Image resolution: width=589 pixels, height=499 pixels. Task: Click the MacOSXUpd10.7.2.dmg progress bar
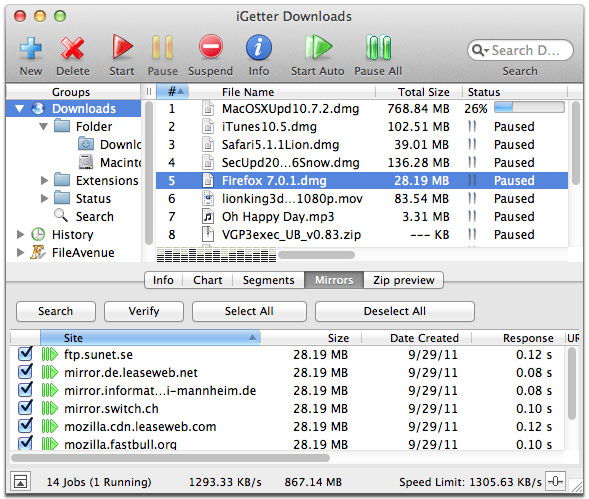click(x=529, y=107)
